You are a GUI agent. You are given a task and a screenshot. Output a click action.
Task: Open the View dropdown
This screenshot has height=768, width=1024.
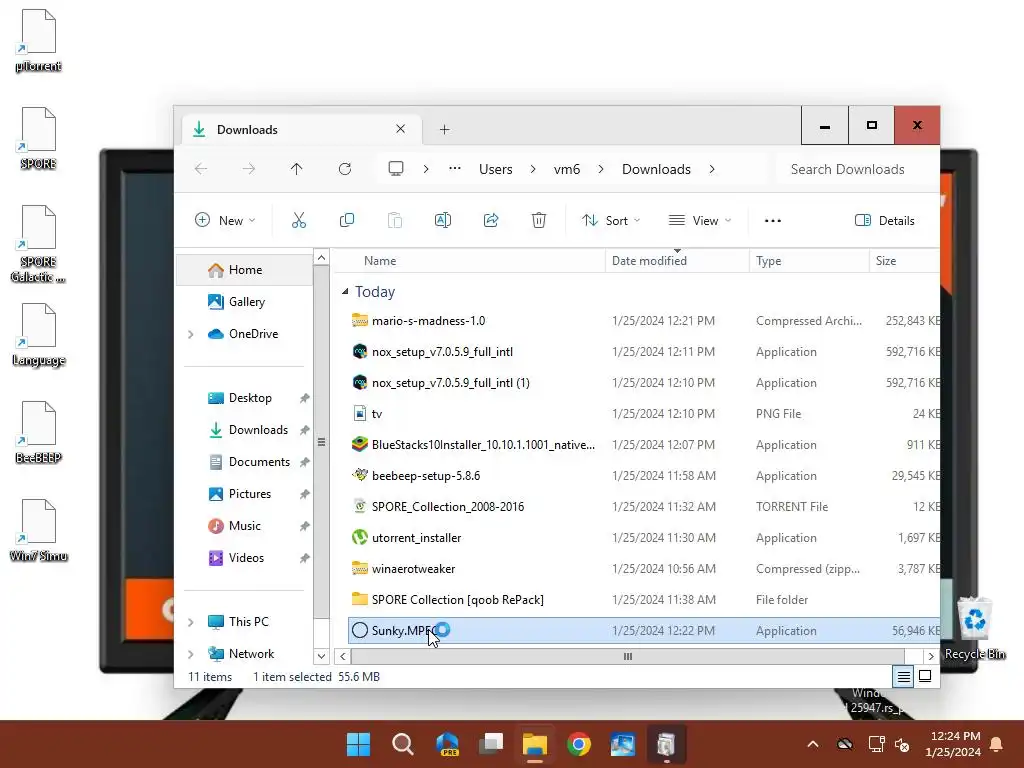click(x=700, y=221)
